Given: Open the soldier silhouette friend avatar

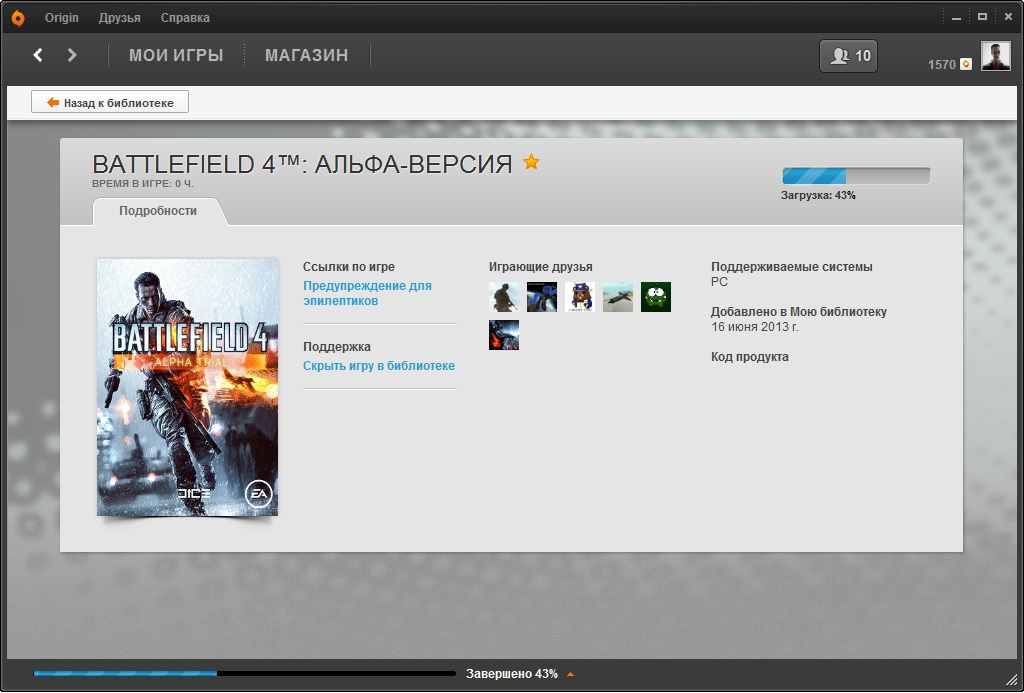Looking at the screenshot, I should point(504,297).
